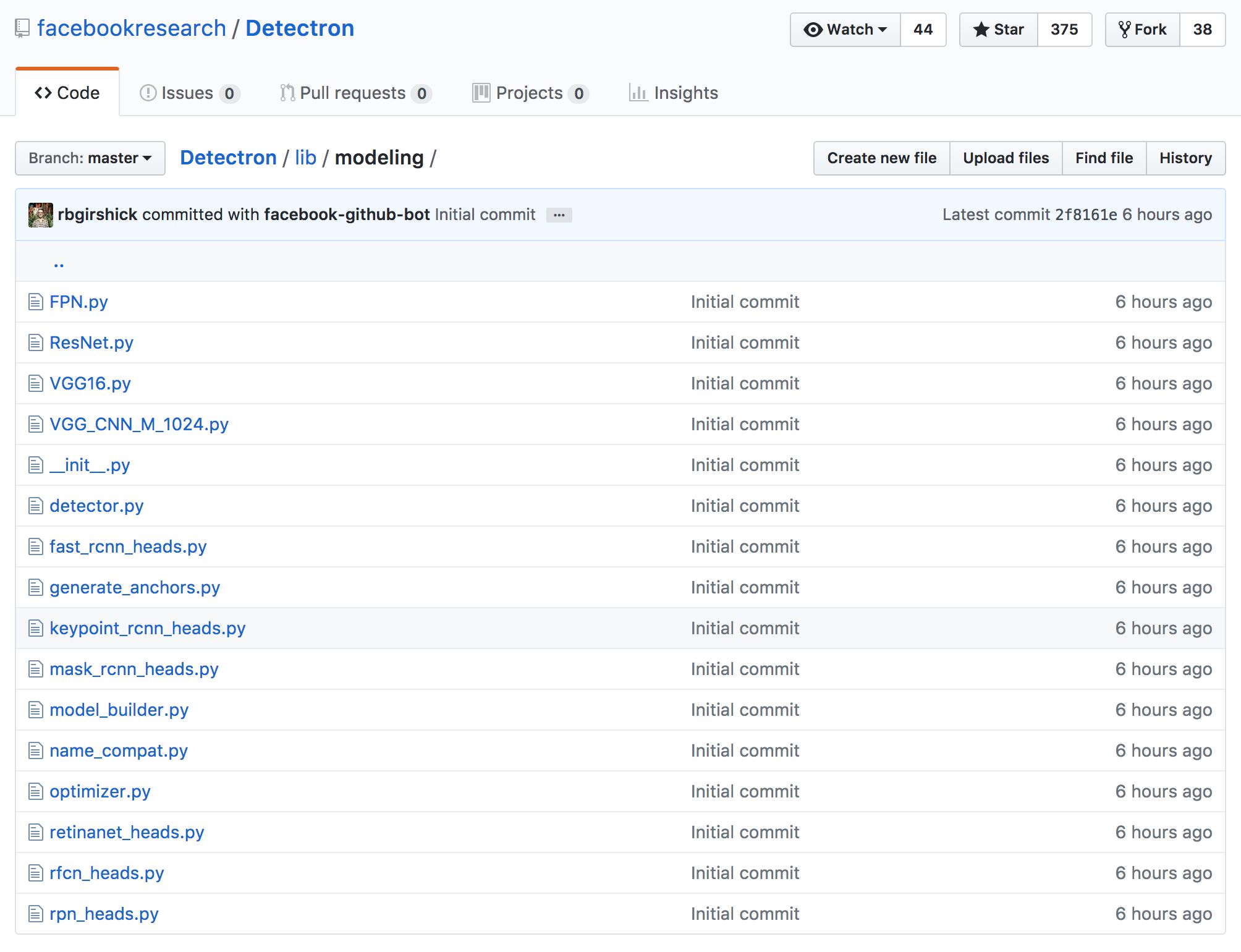Image resolution: width=1241 pixels, height=952 pixels.
Task: Click the Projects board icon
Action: [x=481, y=93]
